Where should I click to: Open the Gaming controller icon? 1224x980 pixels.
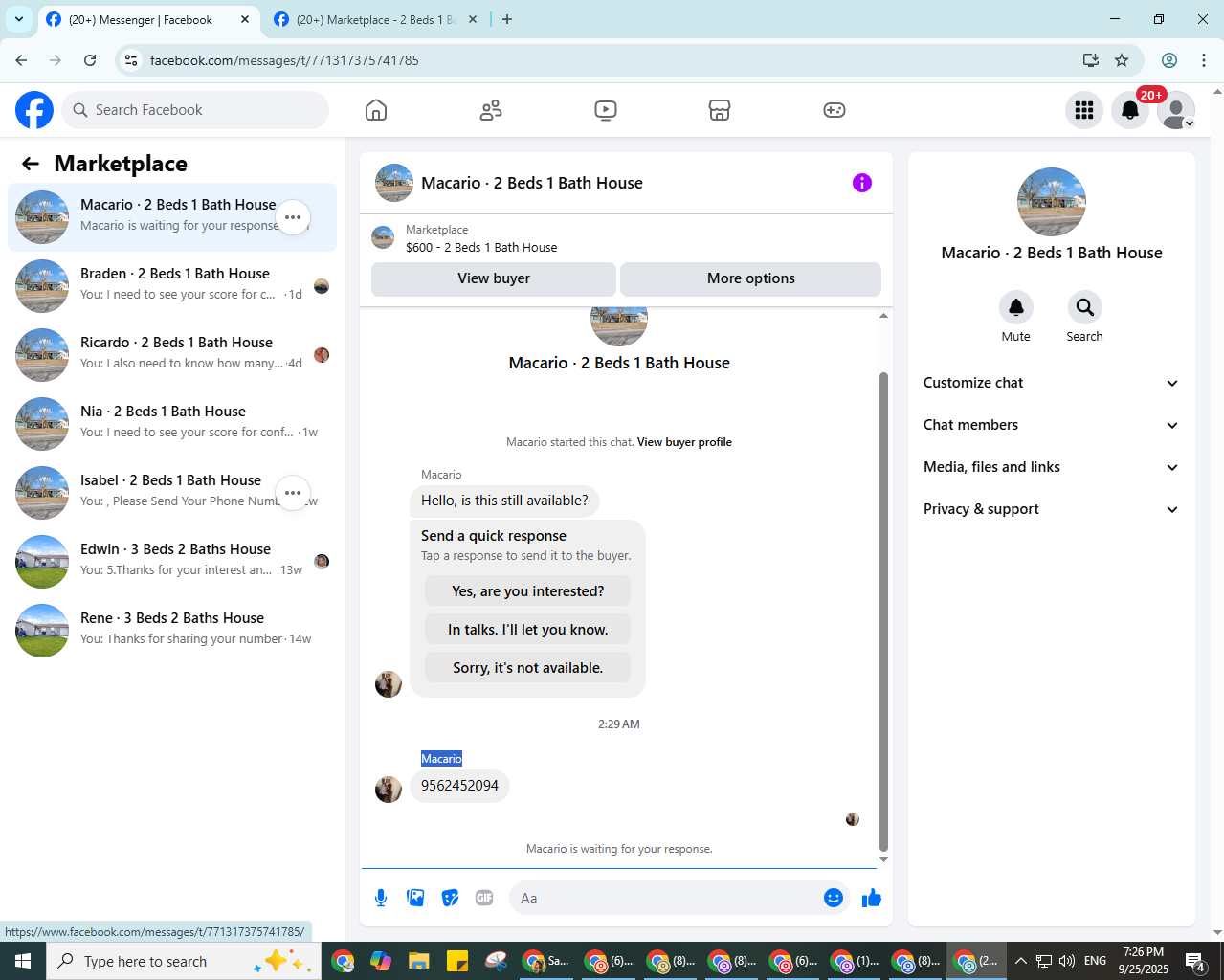pyautogui.click(x=835, y=110)
